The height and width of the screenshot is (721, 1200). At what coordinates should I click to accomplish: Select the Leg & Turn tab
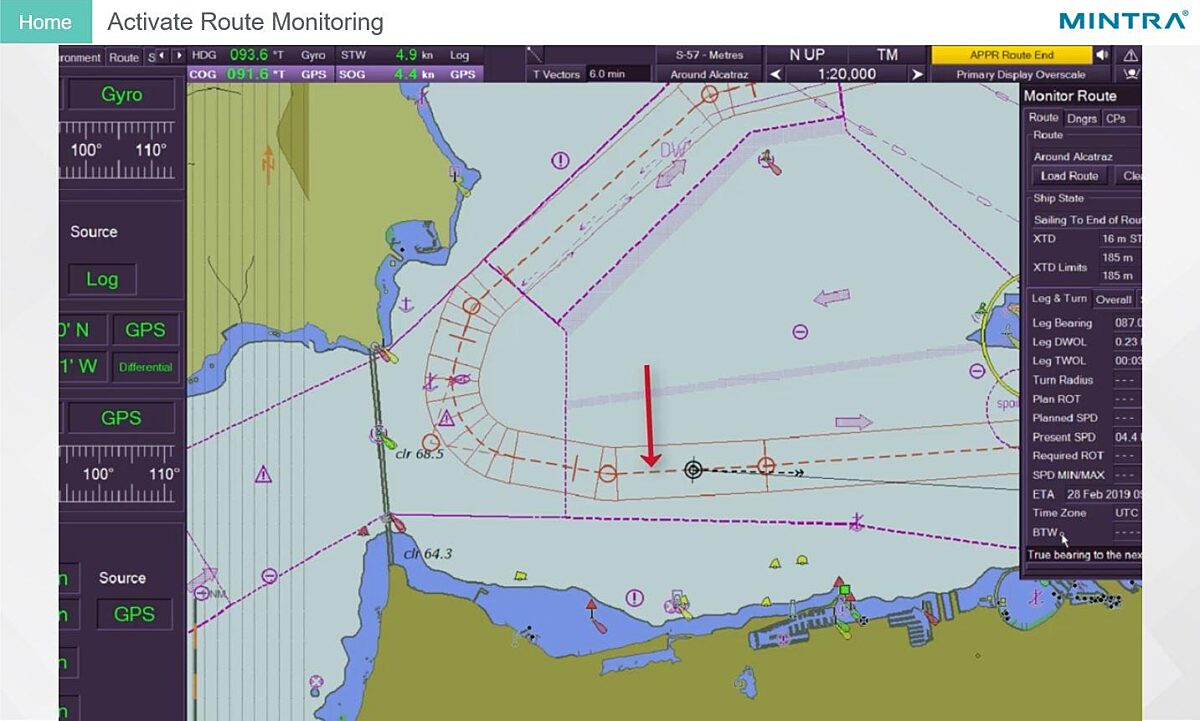1059,299
